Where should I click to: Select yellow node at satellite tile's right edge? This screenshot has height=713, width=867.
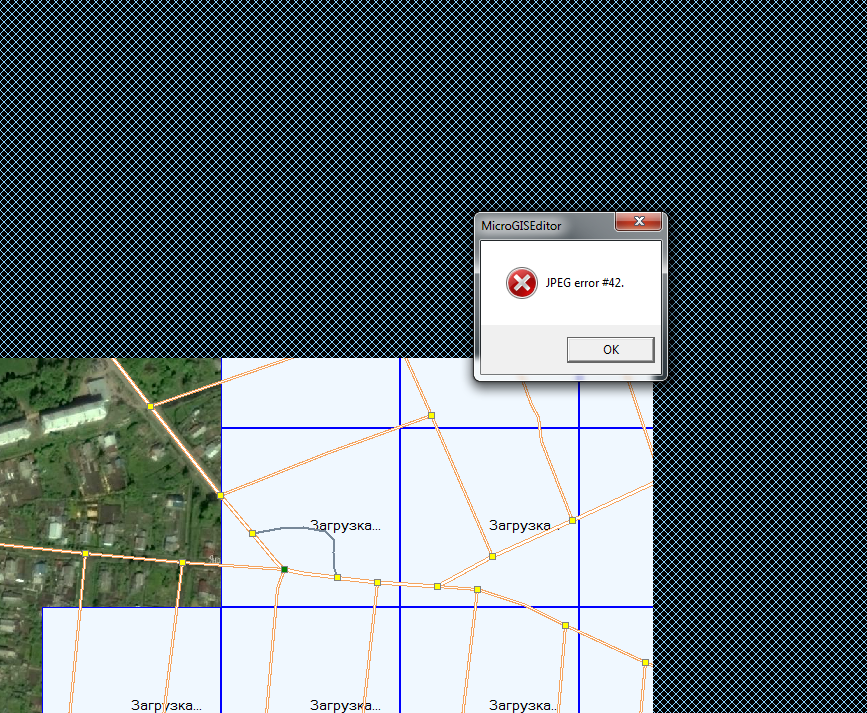[x=220, y=495]
